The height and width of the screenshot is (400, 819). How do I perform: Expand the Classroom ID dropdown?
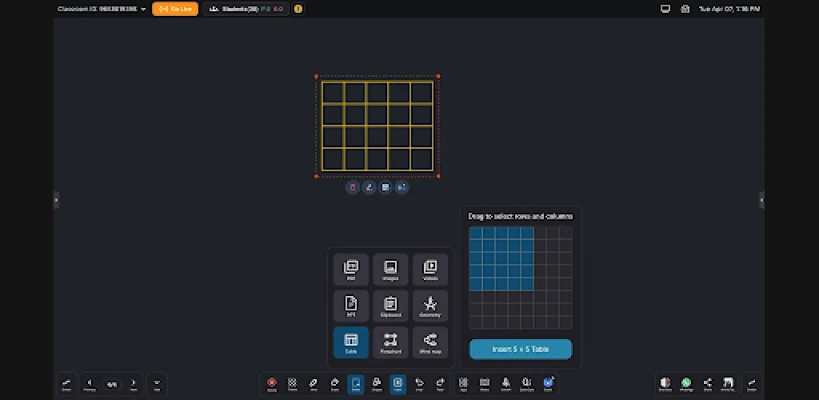coord(143,9)
